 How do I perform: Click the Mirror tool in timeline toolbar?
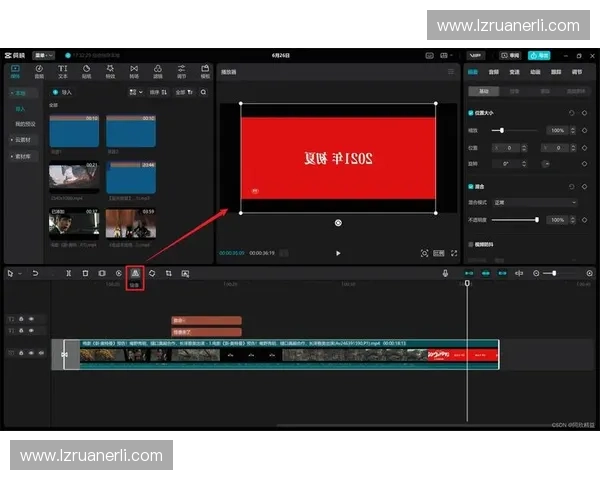click(135, 273)
